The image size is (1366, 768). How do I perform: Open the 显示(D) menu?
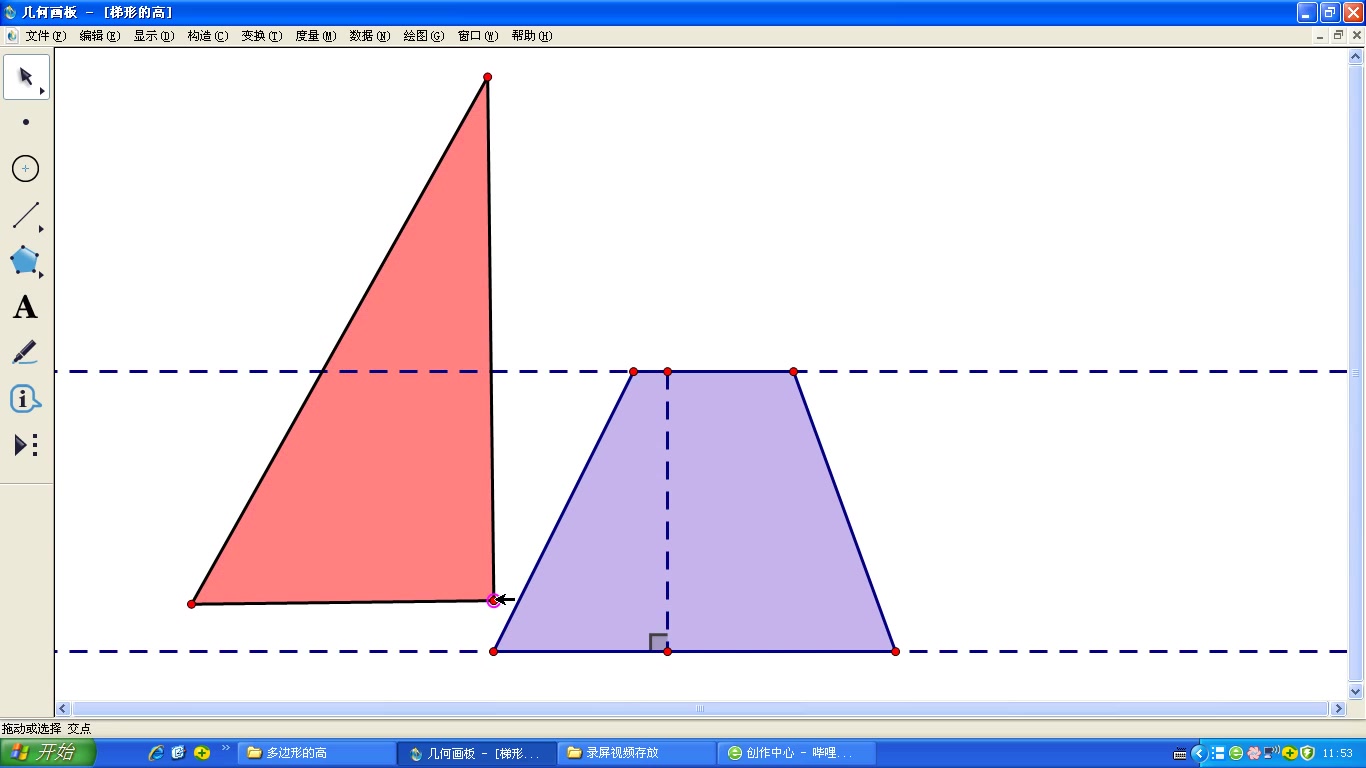[x=154, y=36]
